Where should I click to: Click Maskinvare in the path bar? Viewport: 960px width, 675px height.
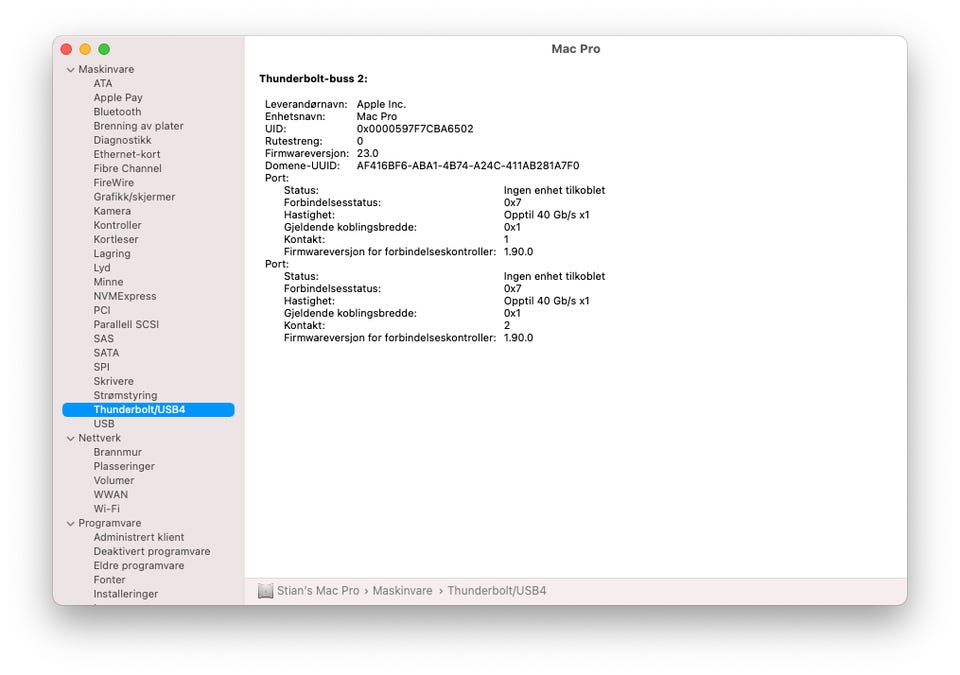pos(402,591)
